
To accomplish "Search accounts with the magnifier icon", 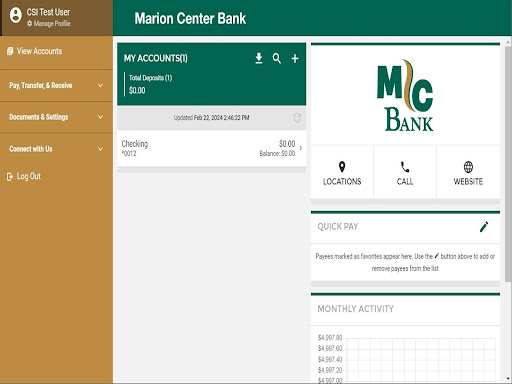I will pos(277,58).
